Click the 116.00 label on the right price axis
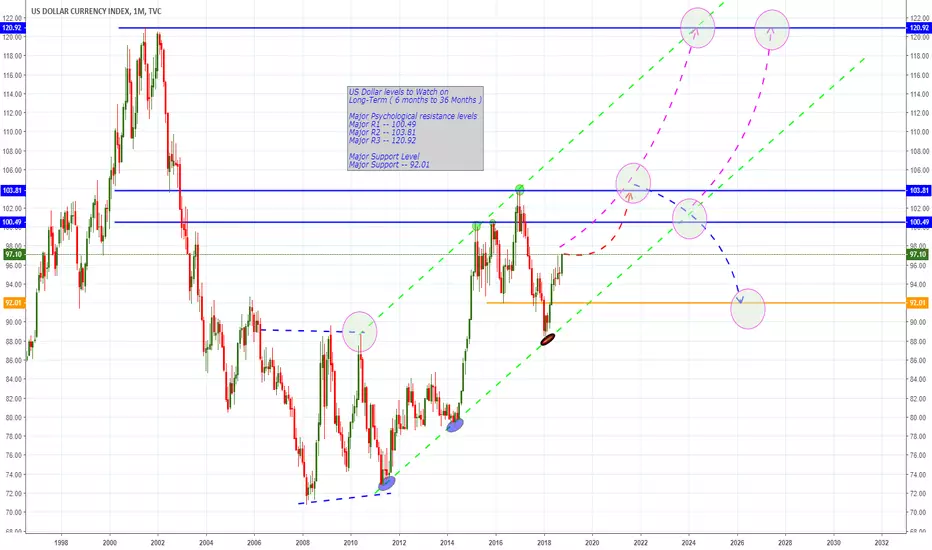This screenshot has width=932, height=550. click(x=918, y=76)
